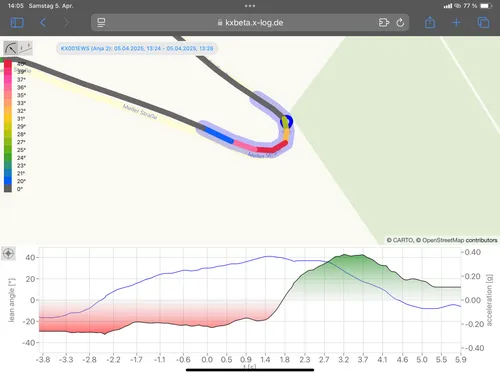Click the red 39° legend color

pos(8,71)
